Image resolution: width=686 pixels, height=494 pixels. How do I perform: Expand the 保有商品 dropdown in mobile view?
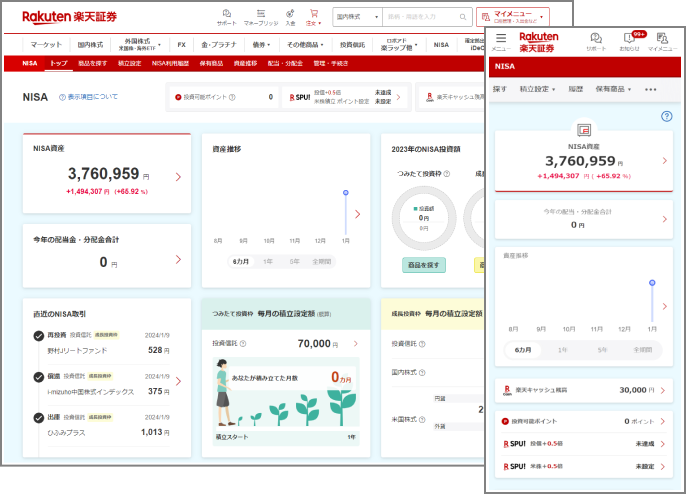613,89
